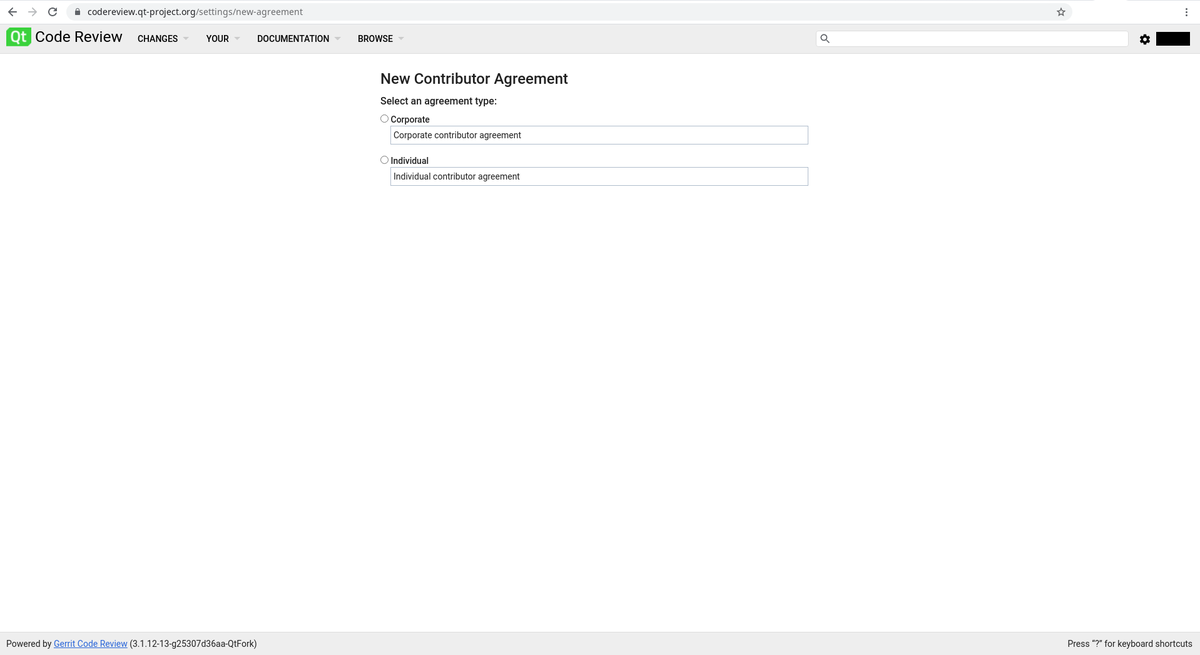
Task: Open the browser three-dot menu
Action: point(1186,12)
